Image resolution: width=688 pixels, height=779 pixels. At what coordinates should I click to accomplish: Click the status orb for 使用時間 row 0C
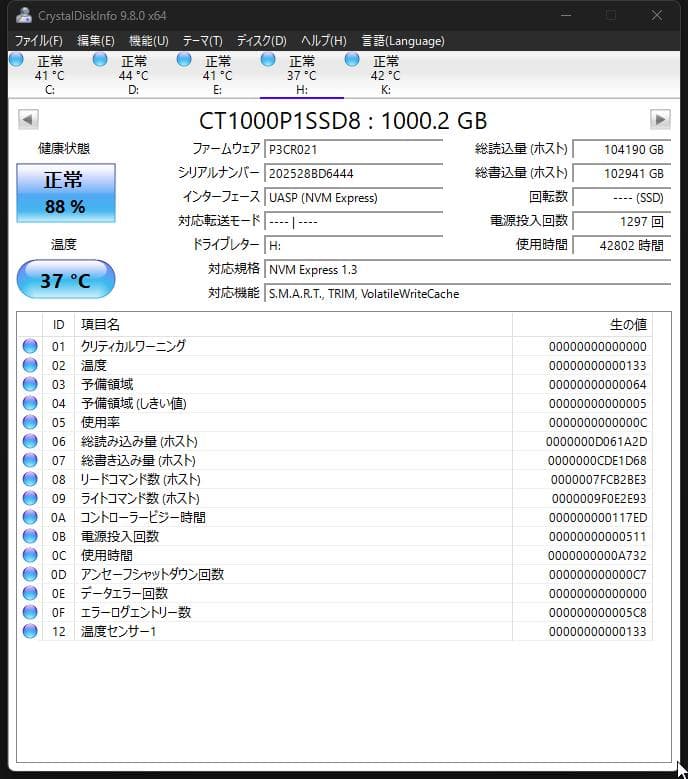click(30, 555)
